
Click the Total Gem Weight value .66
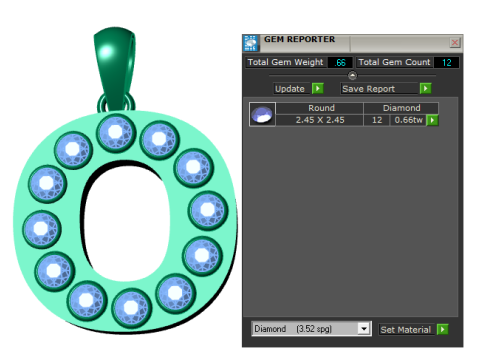[340, 62]
